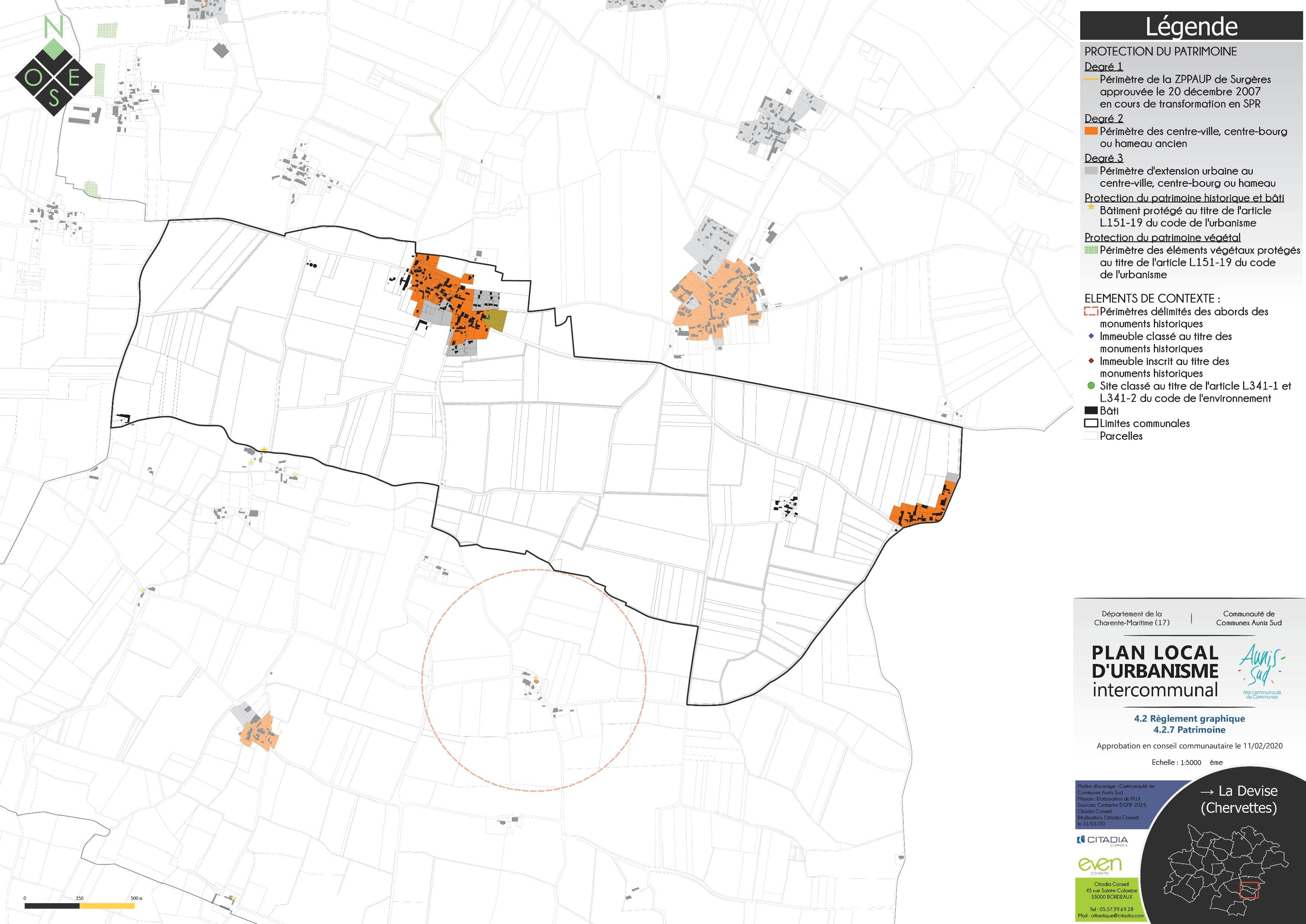Click 'Communauté de Communes Aunis Sud' header text

[x=1249, y=619]
